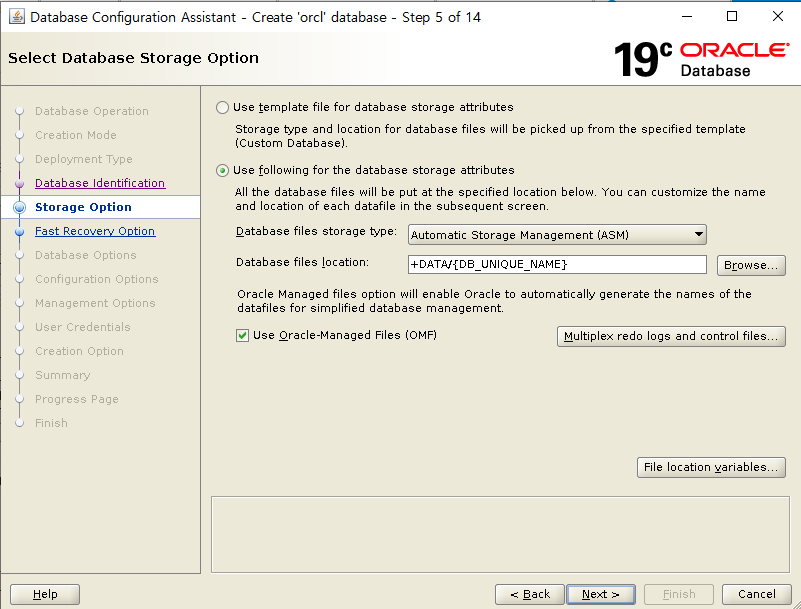
Task: Click the Database Identification step marker dot
Action: (x=19, y=183)
